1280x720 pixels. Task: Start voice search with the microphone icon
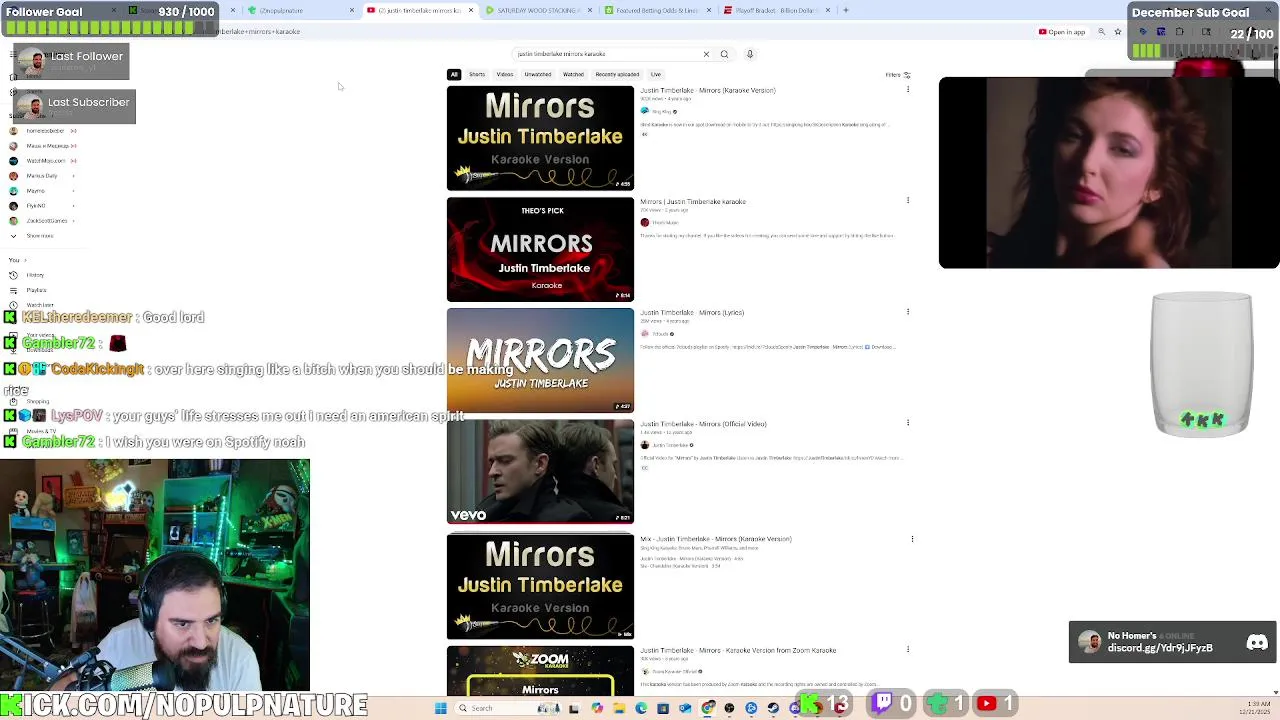click(x=749, y=54)
